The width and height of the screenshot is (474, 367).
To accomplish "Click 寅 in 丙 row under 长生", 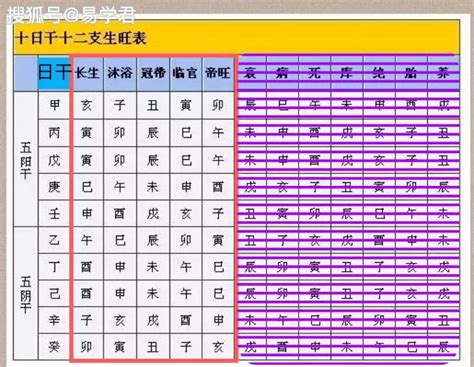I will point(87,133).
